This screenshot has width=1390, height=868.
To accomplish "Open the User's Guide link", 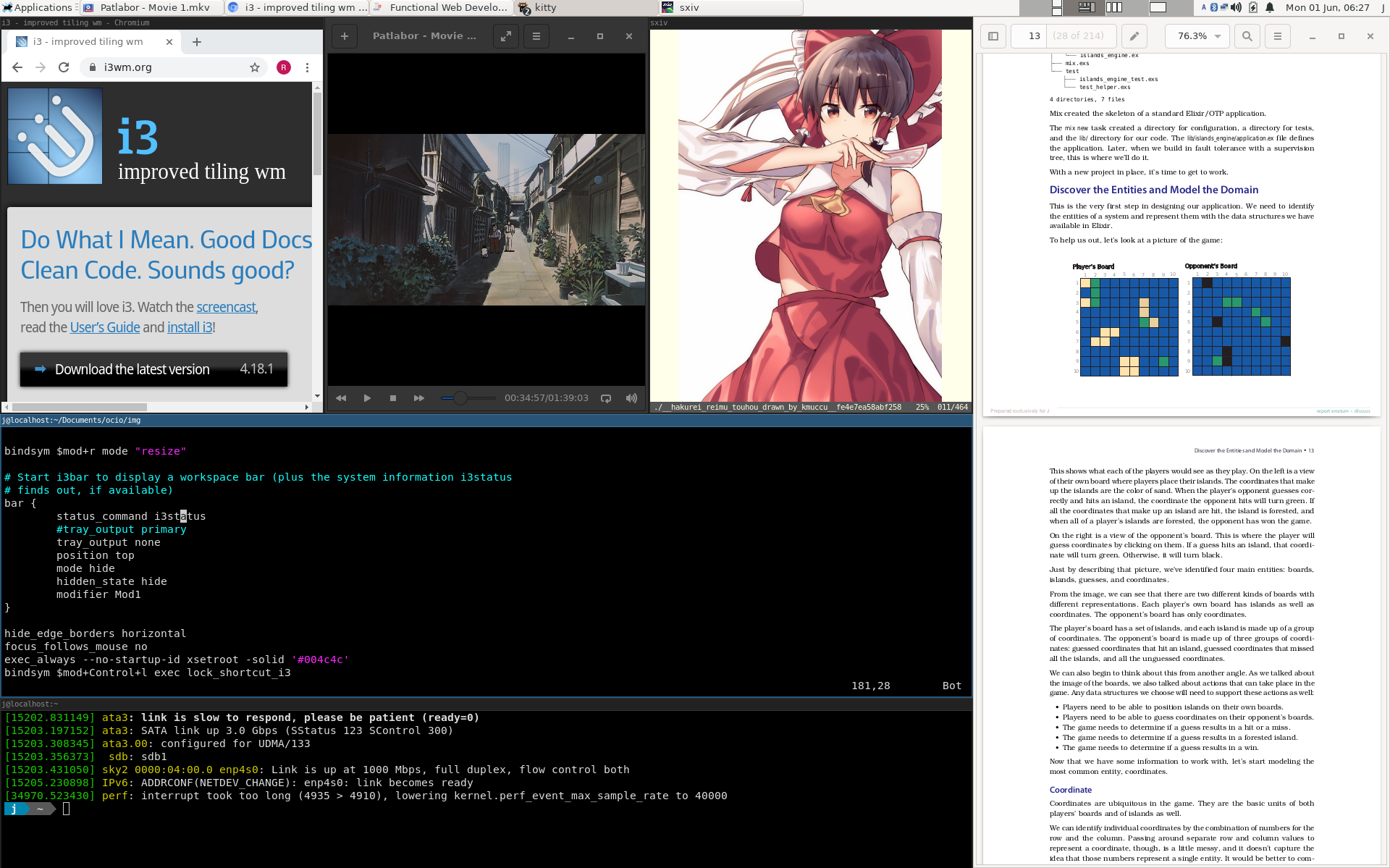I will (x=105, y=327).
